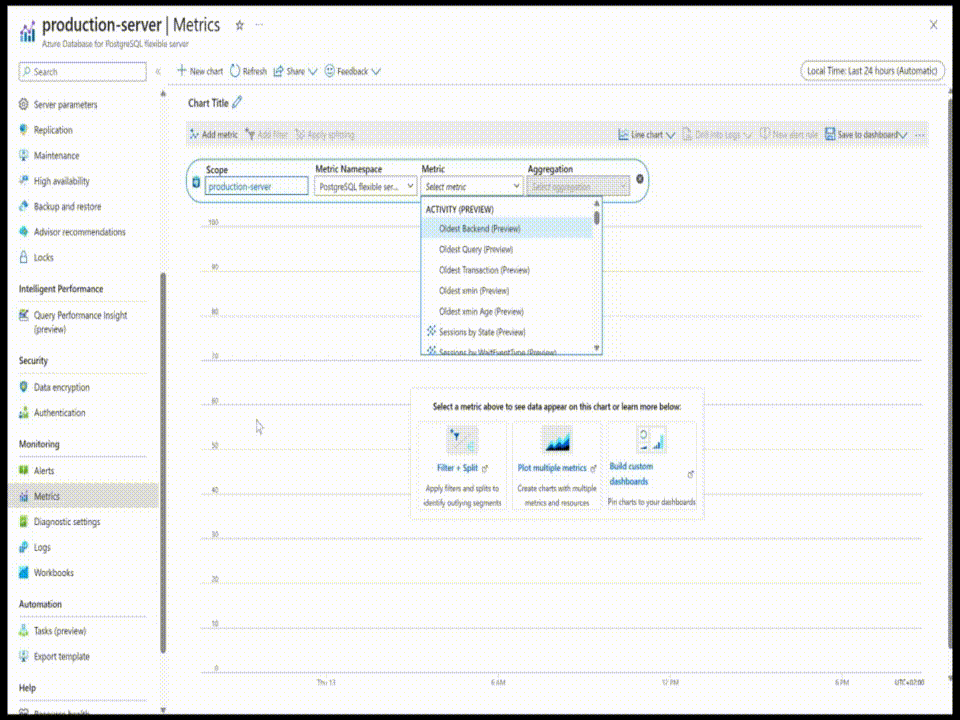View Advisor recommendations

[80, 232]
